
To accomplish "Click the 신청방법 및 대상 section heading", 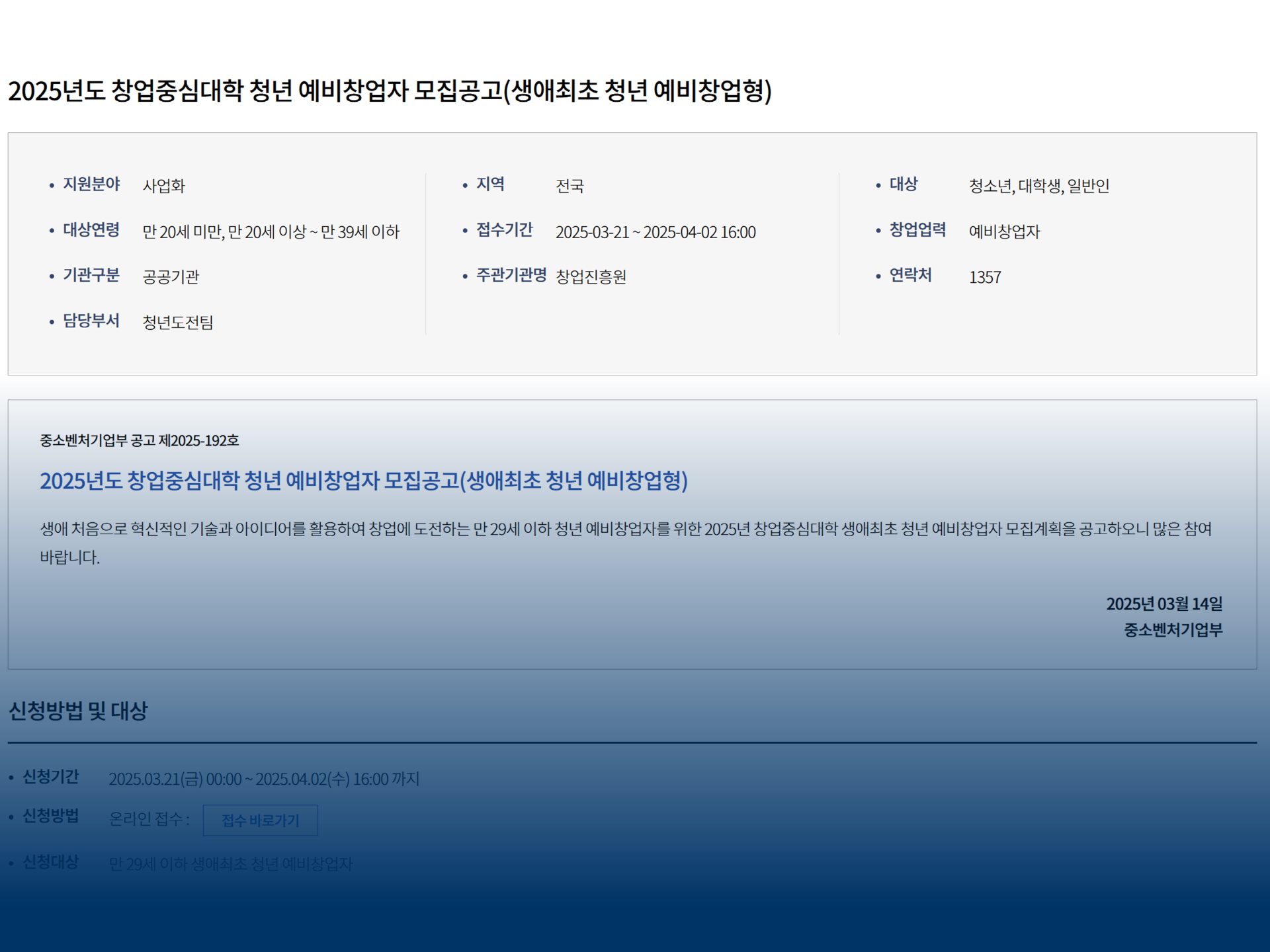I will tap(78, 711).
